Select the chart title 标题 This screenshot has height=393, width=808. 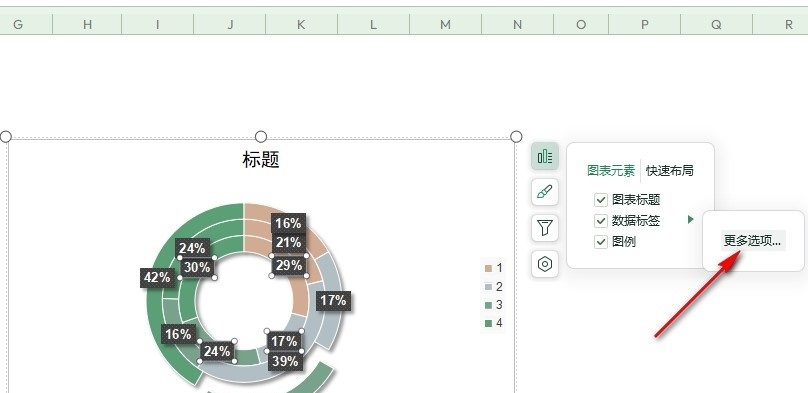(x=261, y=160)
